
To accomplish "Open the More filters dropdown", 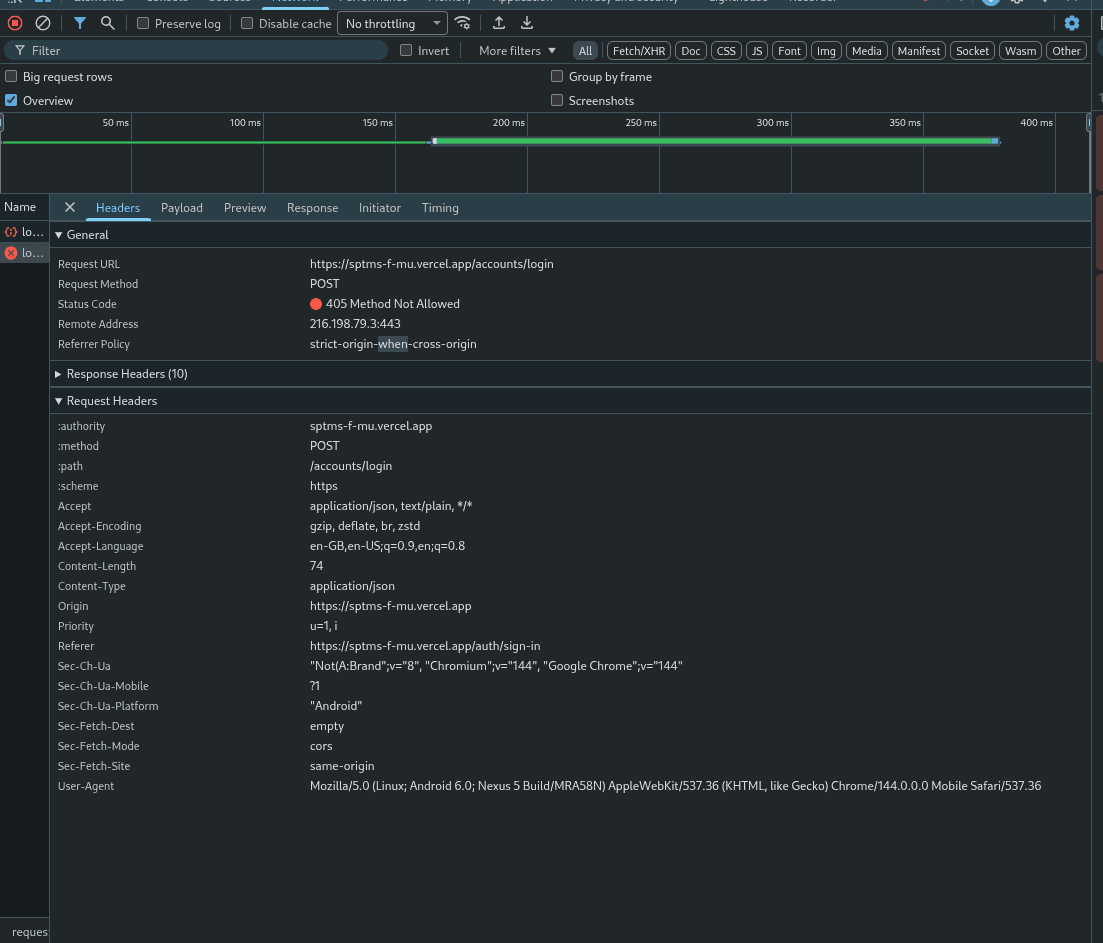I will click(517, 51).
